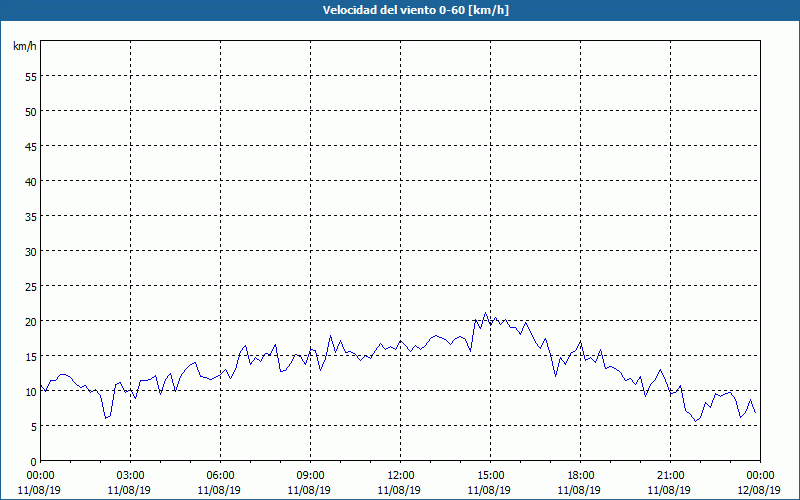Screen dimensions: 800x500
Task: Select the 20 y-axis value
Action: click(31, 321)
